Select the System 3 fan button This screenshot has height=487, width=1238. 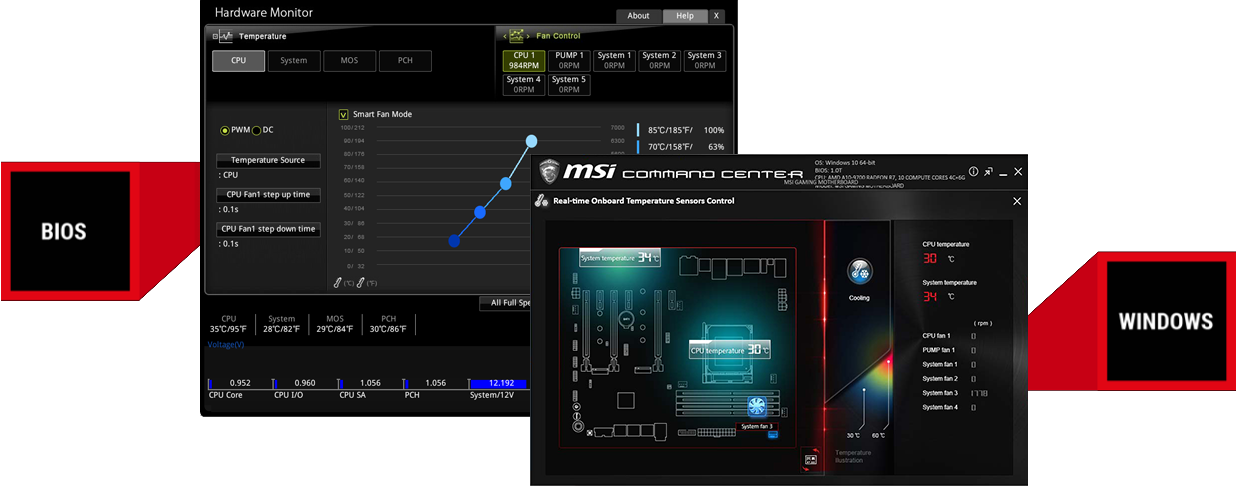pos(704,60)
